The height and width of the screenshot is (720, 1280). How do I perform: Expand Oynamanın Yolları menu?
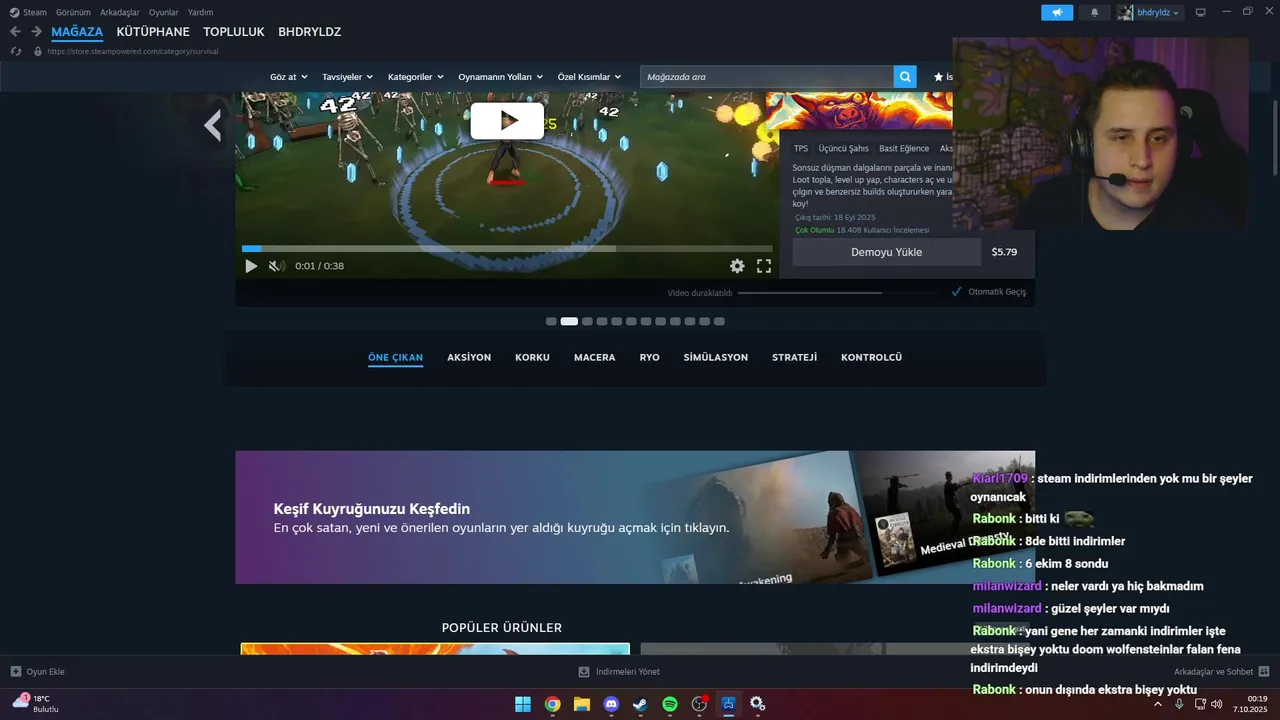(500, 77)
